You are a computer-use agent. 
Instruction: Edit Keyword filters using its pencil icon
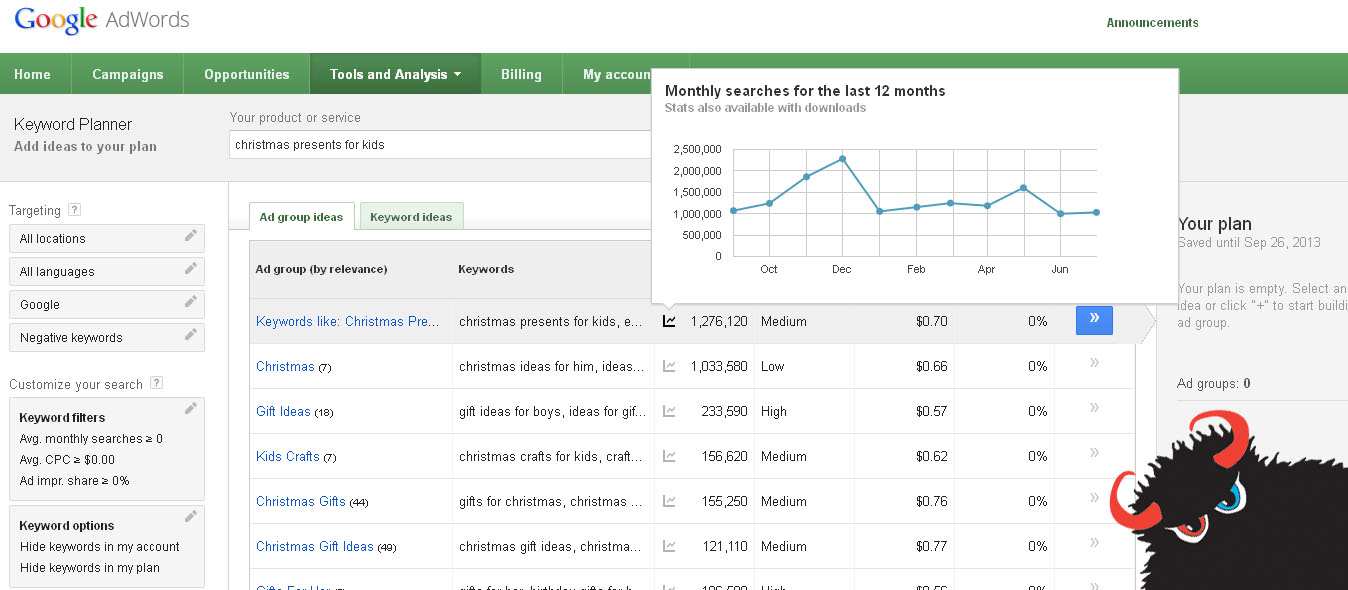pyautogui.click(x=191, y=408)
